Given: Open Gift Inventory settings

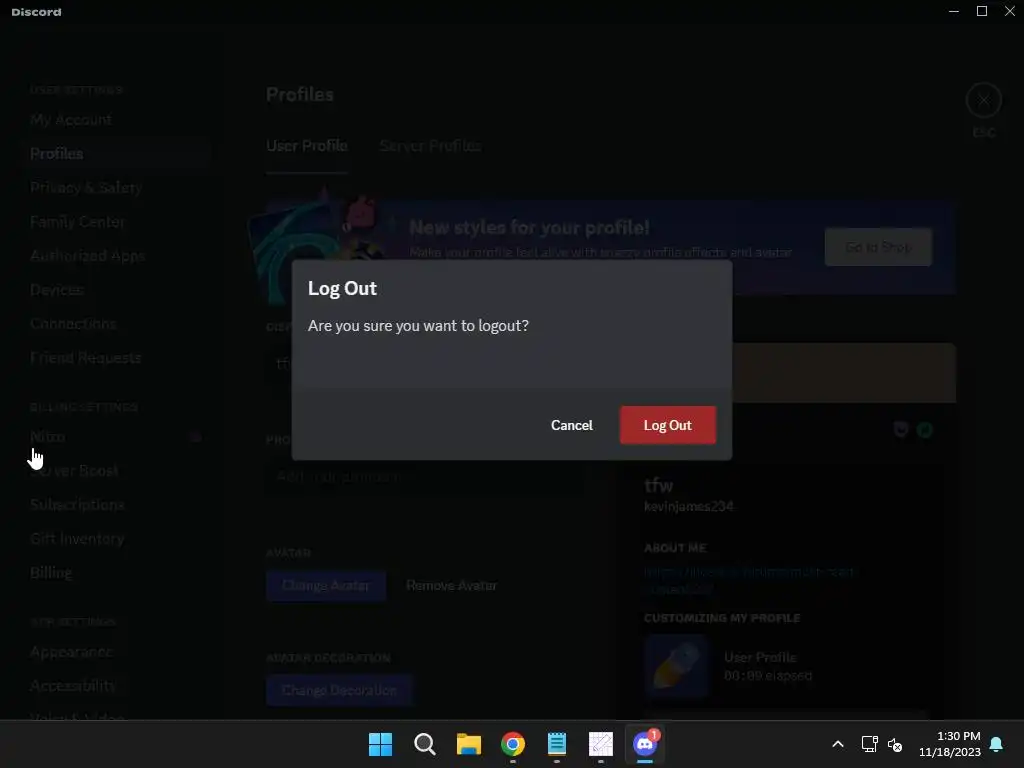Looking at the screenshot, I should (x=77, y=538).
